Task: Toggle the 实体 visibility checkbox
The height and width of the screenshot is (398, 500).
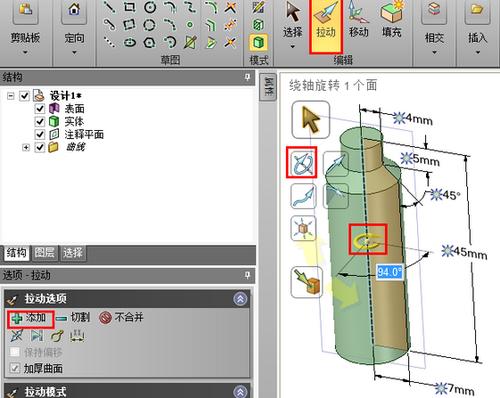Action: pyautogui.click(x=40, y=121)
